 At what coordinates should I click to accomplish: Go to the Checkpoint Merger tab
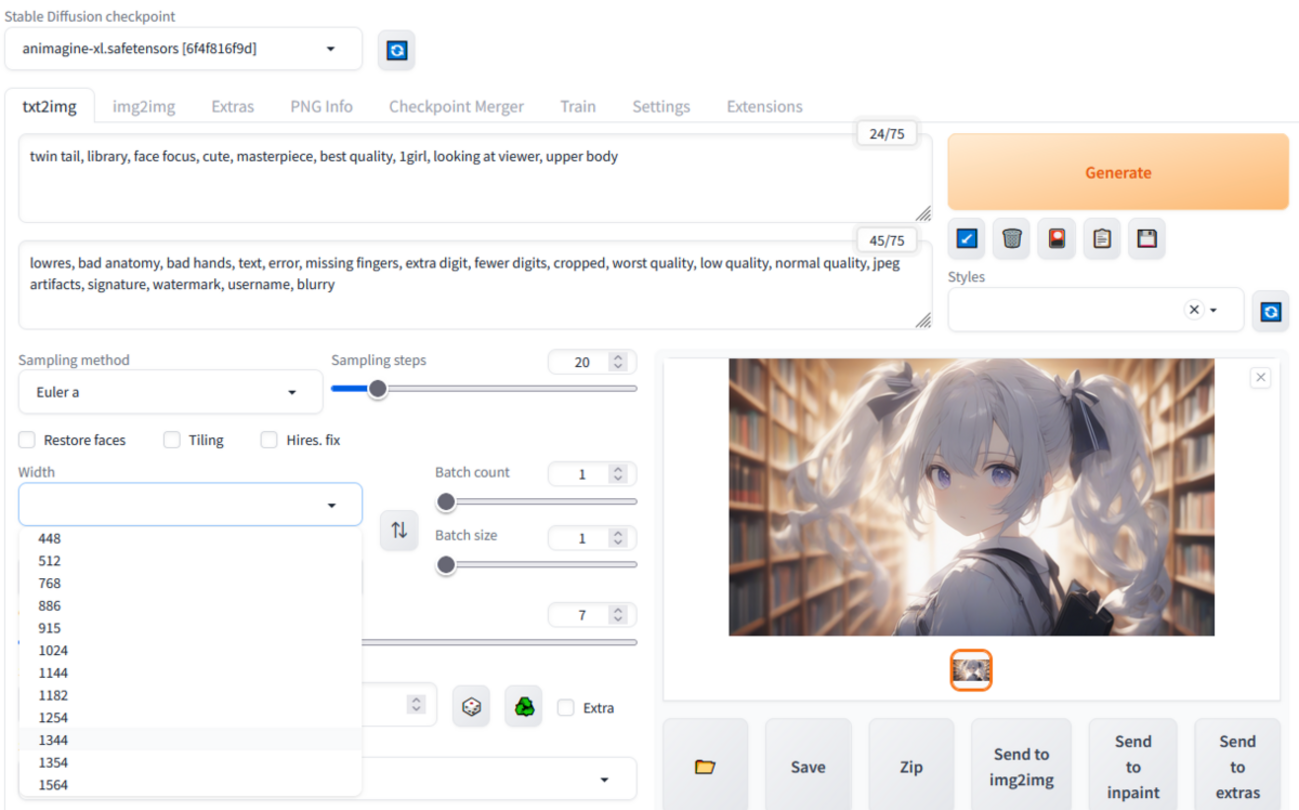point(456,106)
